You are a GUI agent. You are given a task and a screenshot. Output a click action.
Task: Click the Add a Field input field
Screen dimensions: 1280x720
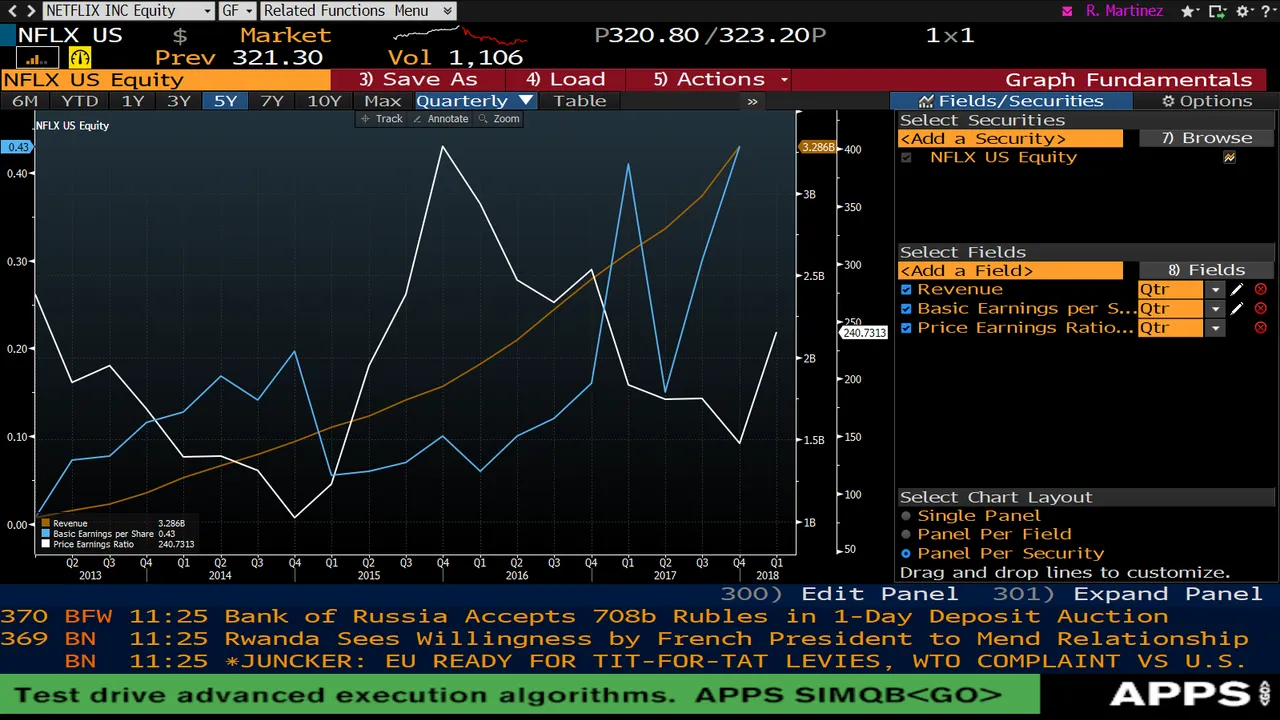point(1010,271)
